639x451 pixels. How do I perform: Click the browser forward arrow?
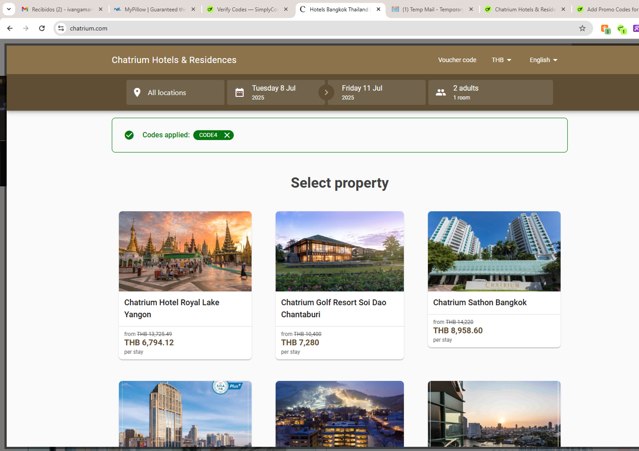(26, 28)
